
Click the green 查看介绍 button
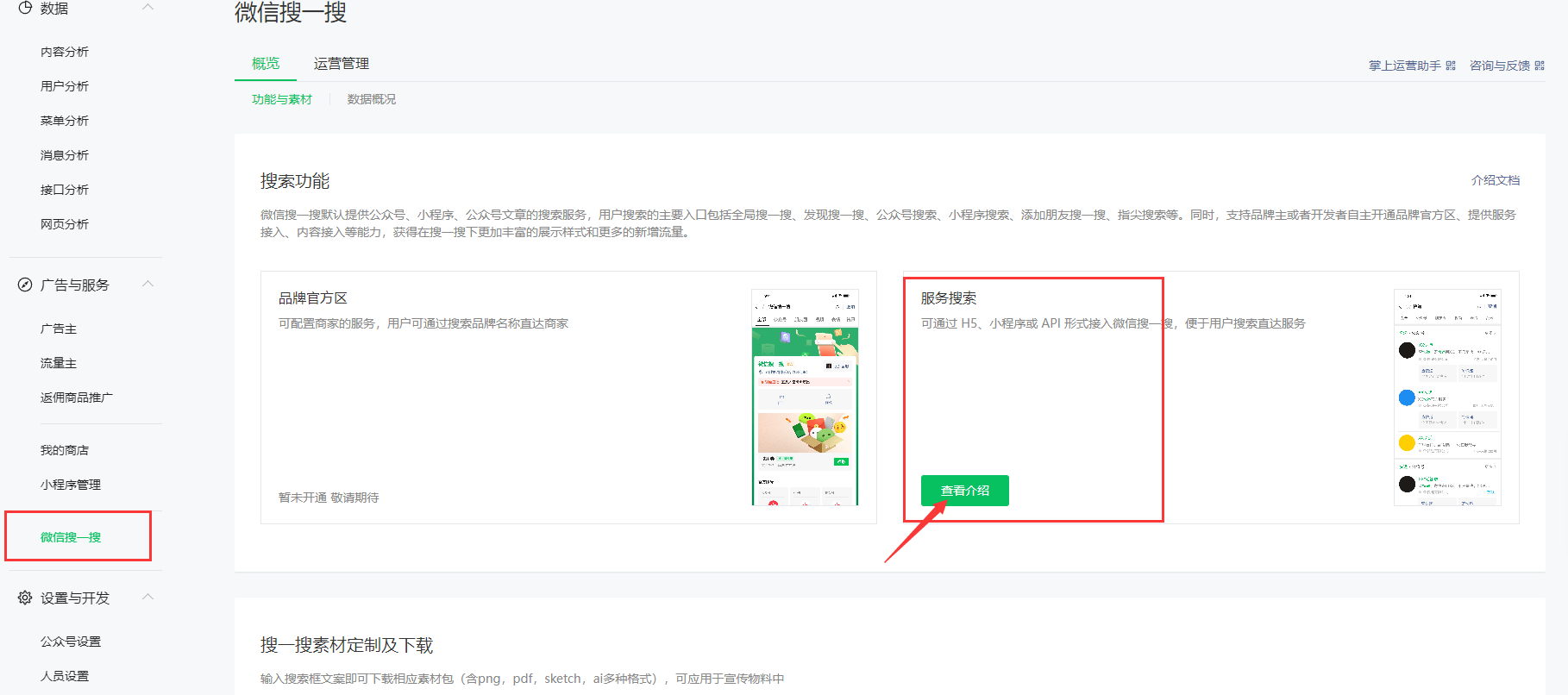pyautogui.click(x=965, y=491)
